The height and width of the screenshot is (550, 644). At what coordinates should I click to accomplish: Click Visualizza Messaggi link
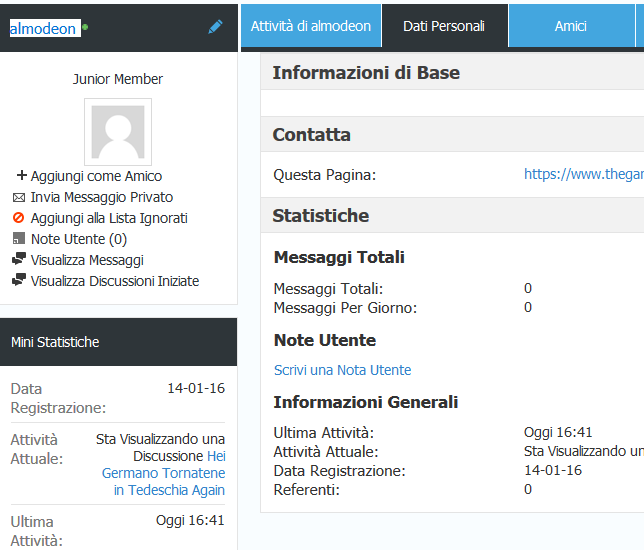87,260
